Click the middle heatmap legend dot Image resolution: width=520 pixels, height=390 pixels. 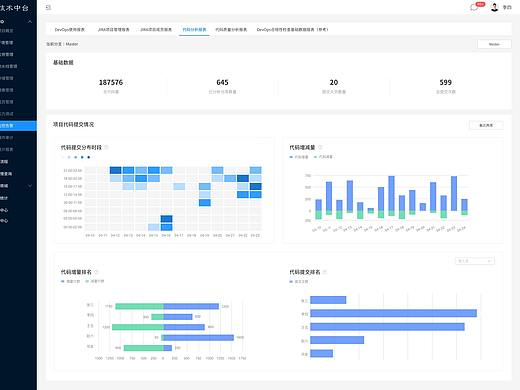pyautogui.click(x=76, y=157)
